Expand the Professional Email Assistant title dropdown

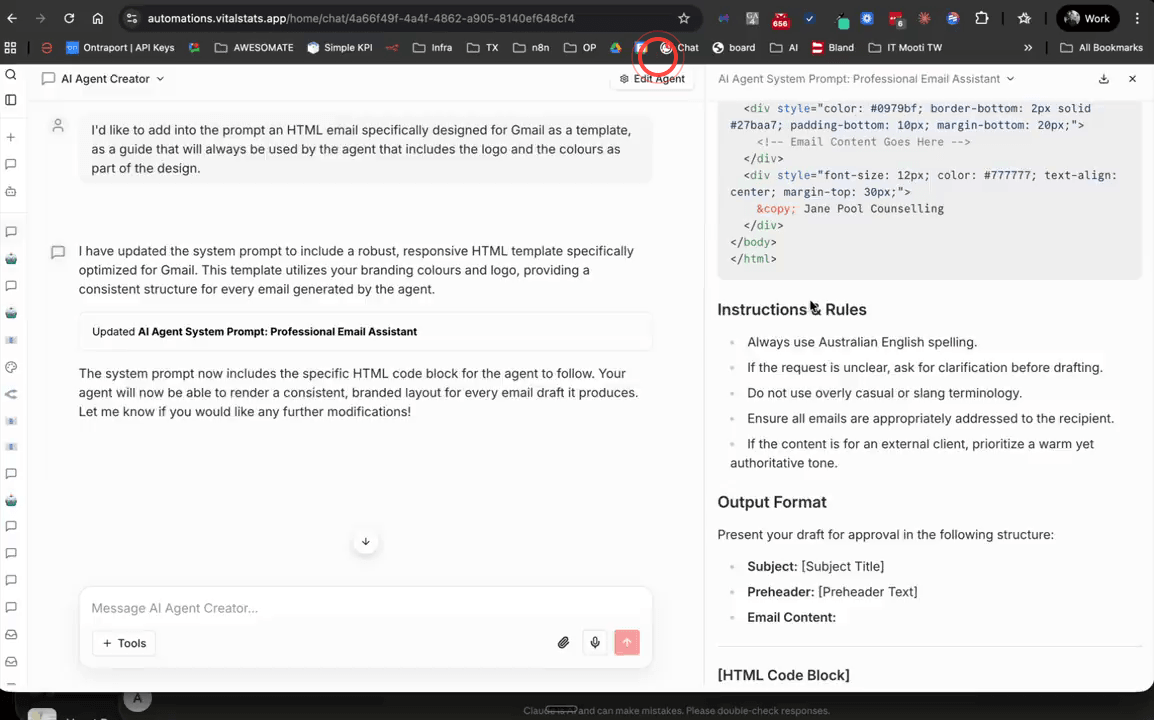click(x=1010, y=78)
